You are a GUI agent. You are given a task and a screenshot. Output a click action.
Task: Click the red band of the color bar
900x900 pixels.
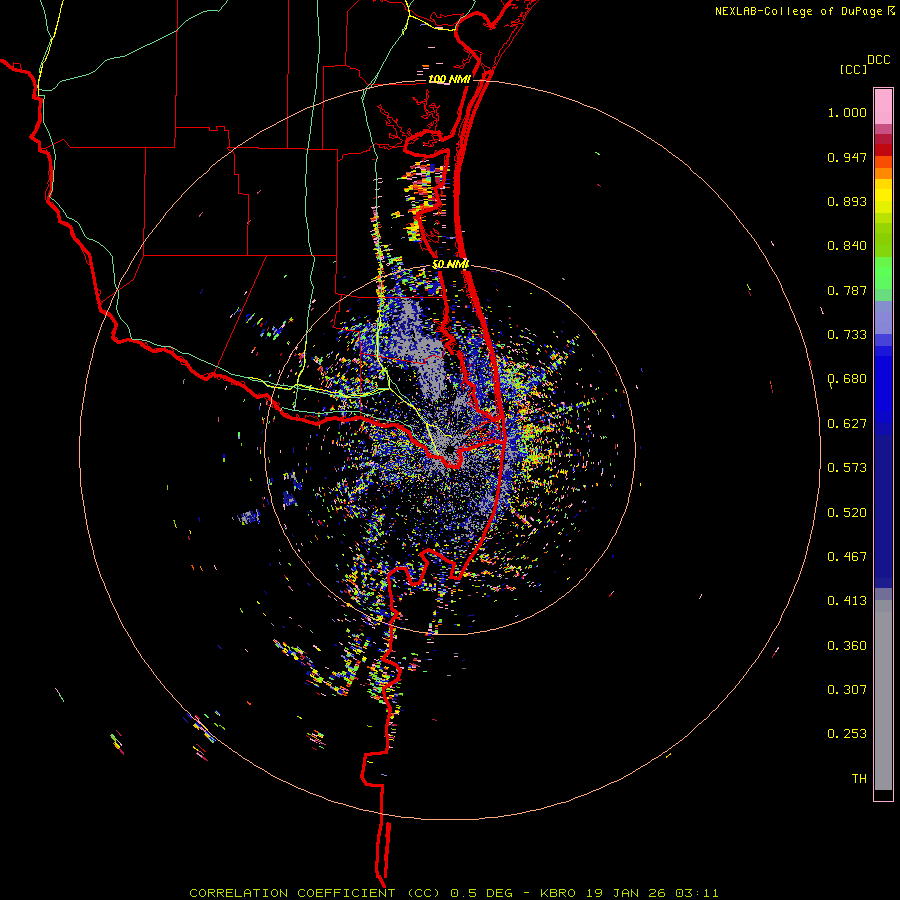[883, 150]
